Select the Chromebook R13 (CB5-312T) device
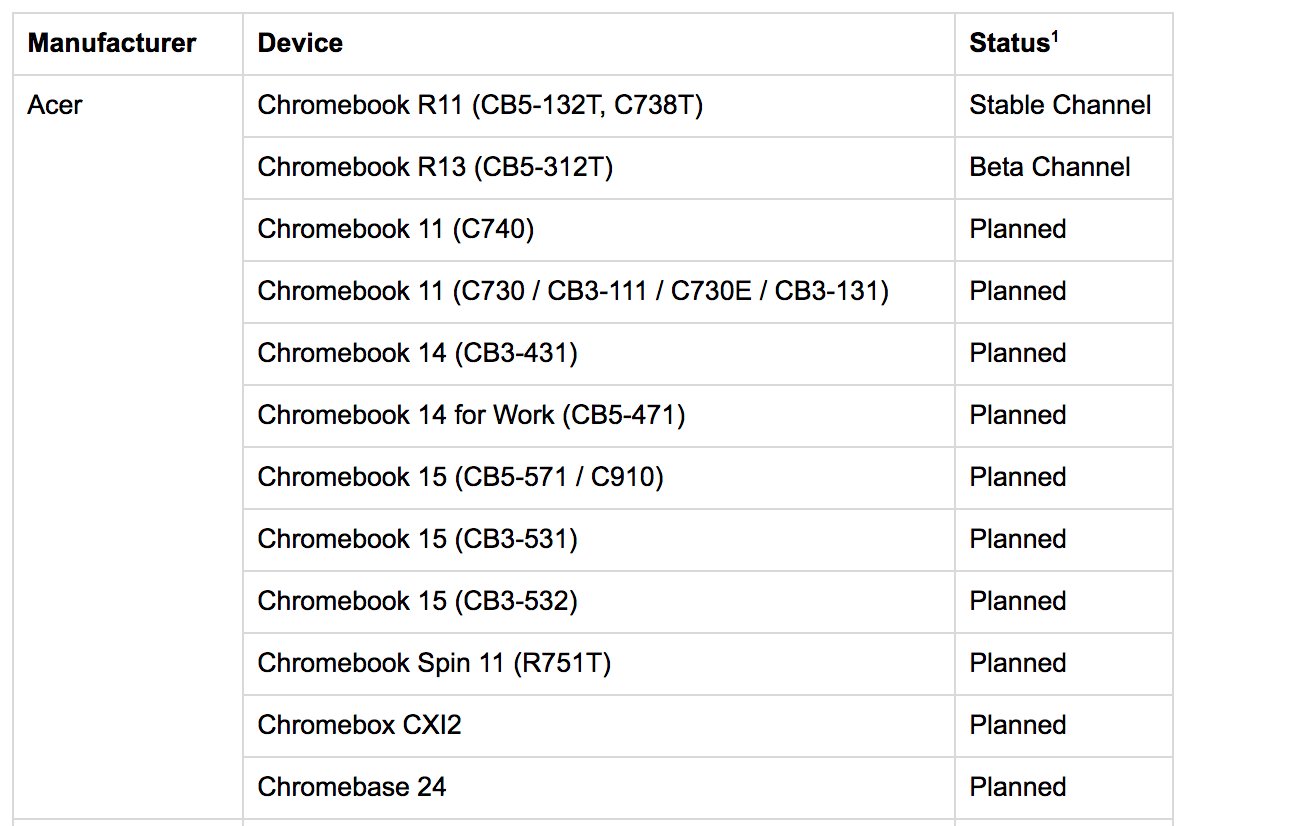This screenshot has width=1314, height=826. [x=435, y=167]
